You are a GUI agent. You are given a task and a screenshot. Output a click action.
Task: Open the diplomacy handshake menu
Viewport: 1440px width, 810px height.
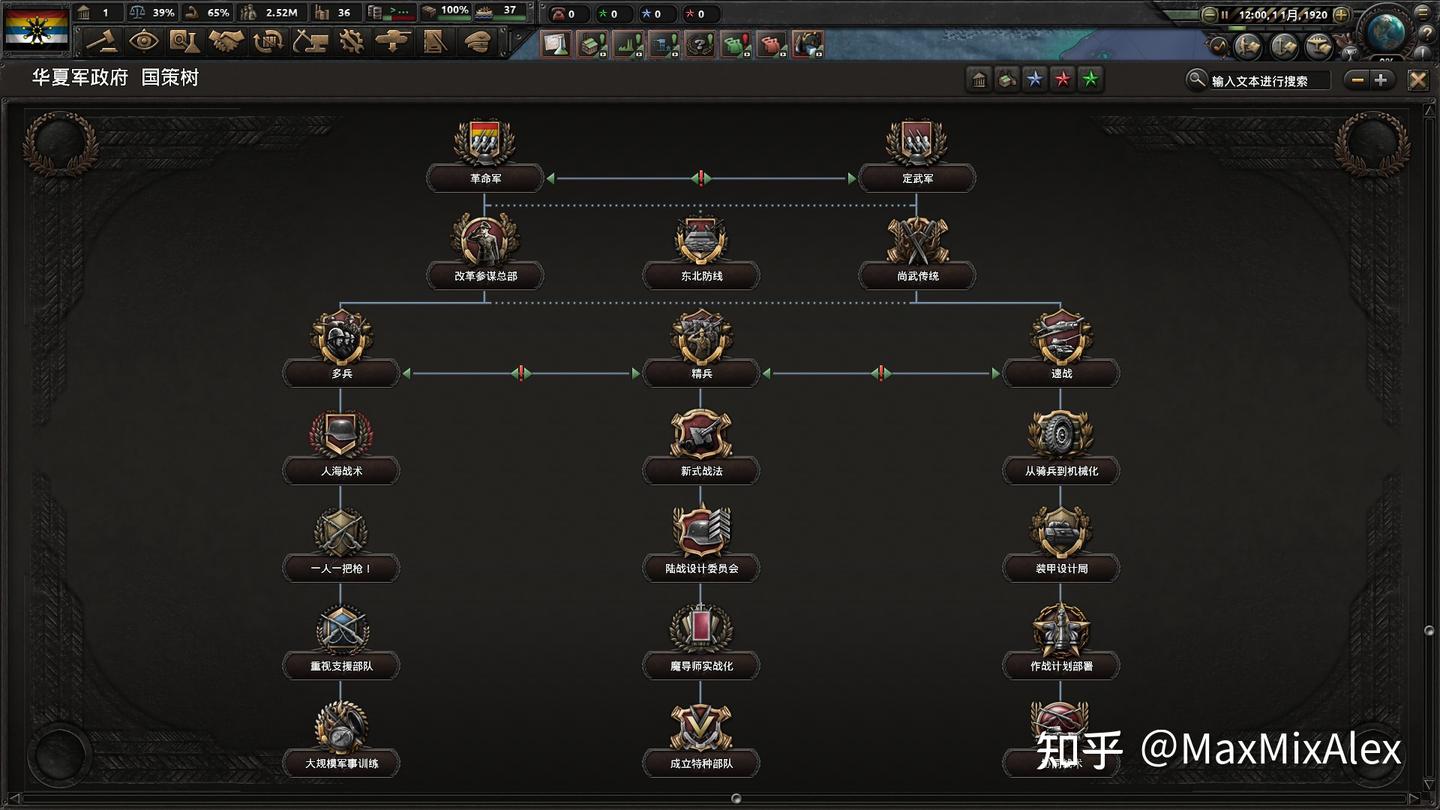227,41
